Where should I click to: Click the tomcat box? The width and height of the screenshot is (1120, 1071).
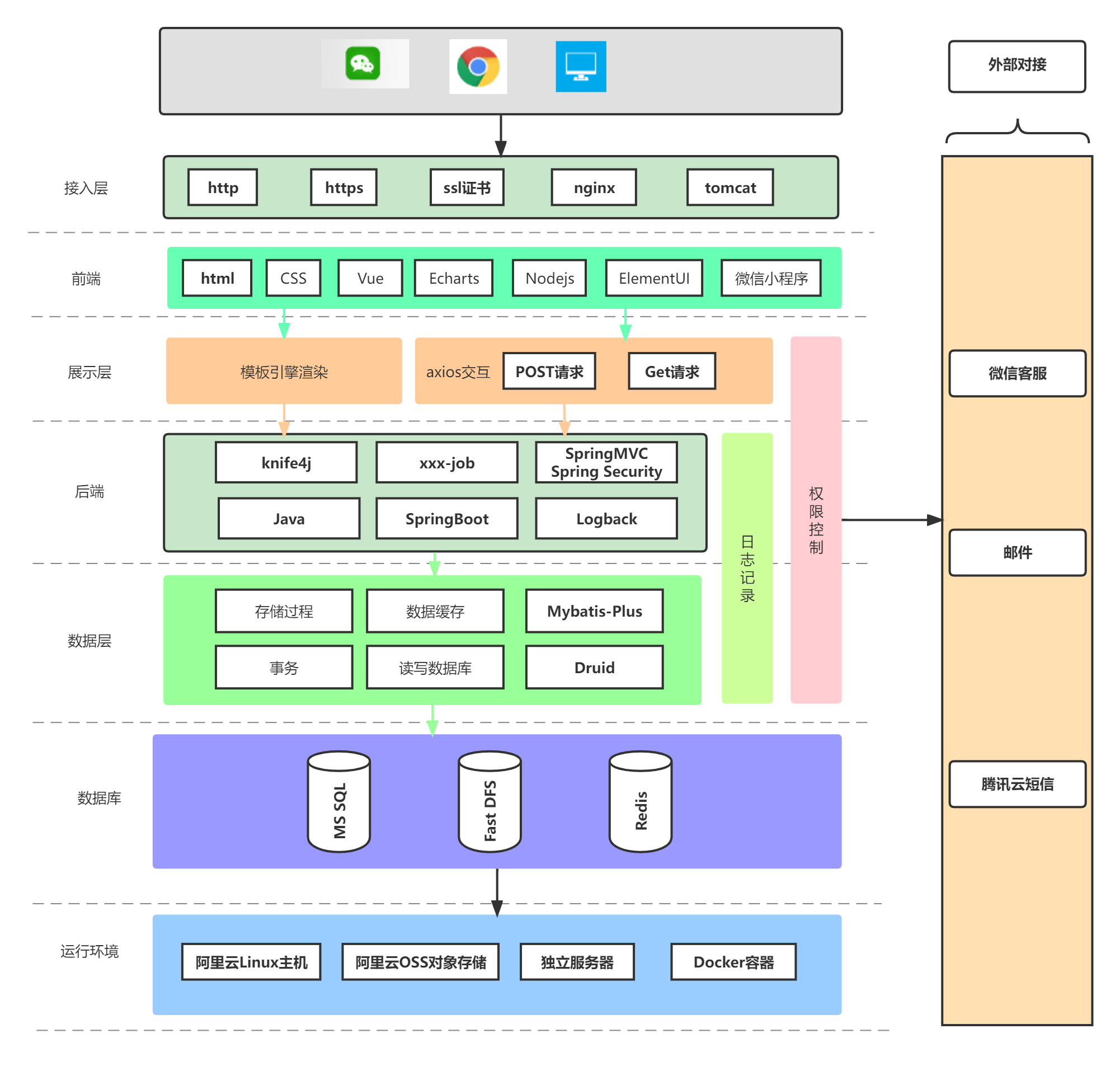click(730, 187)
